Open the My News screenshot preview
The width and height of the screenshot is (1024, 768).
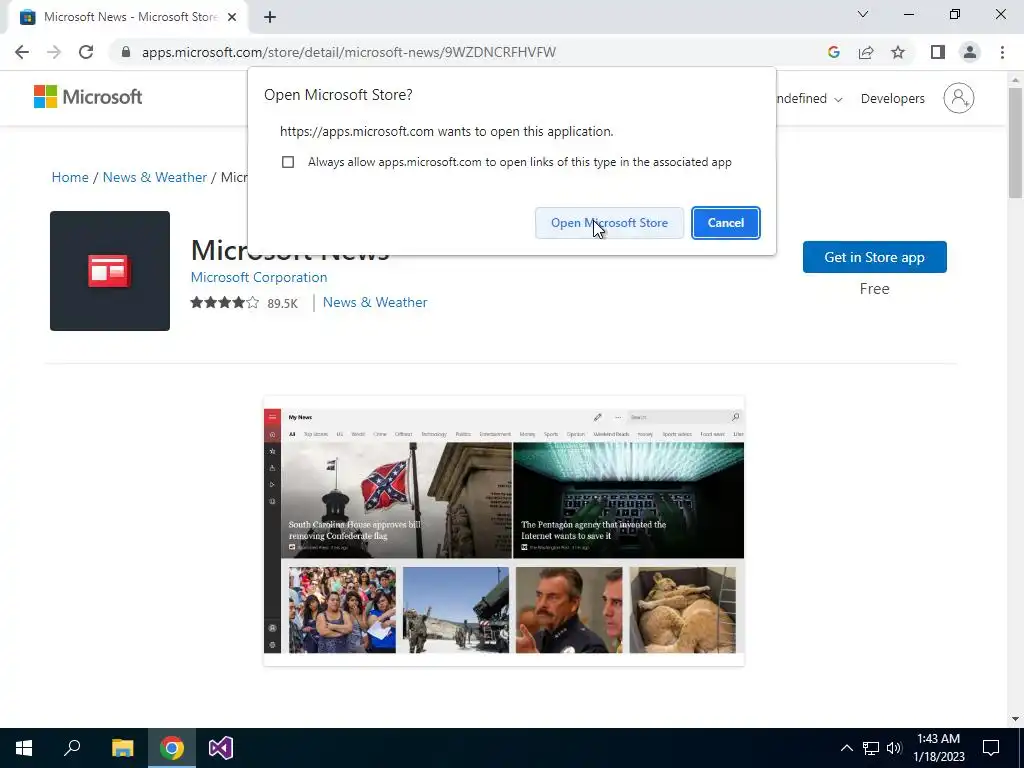(504, 531)
